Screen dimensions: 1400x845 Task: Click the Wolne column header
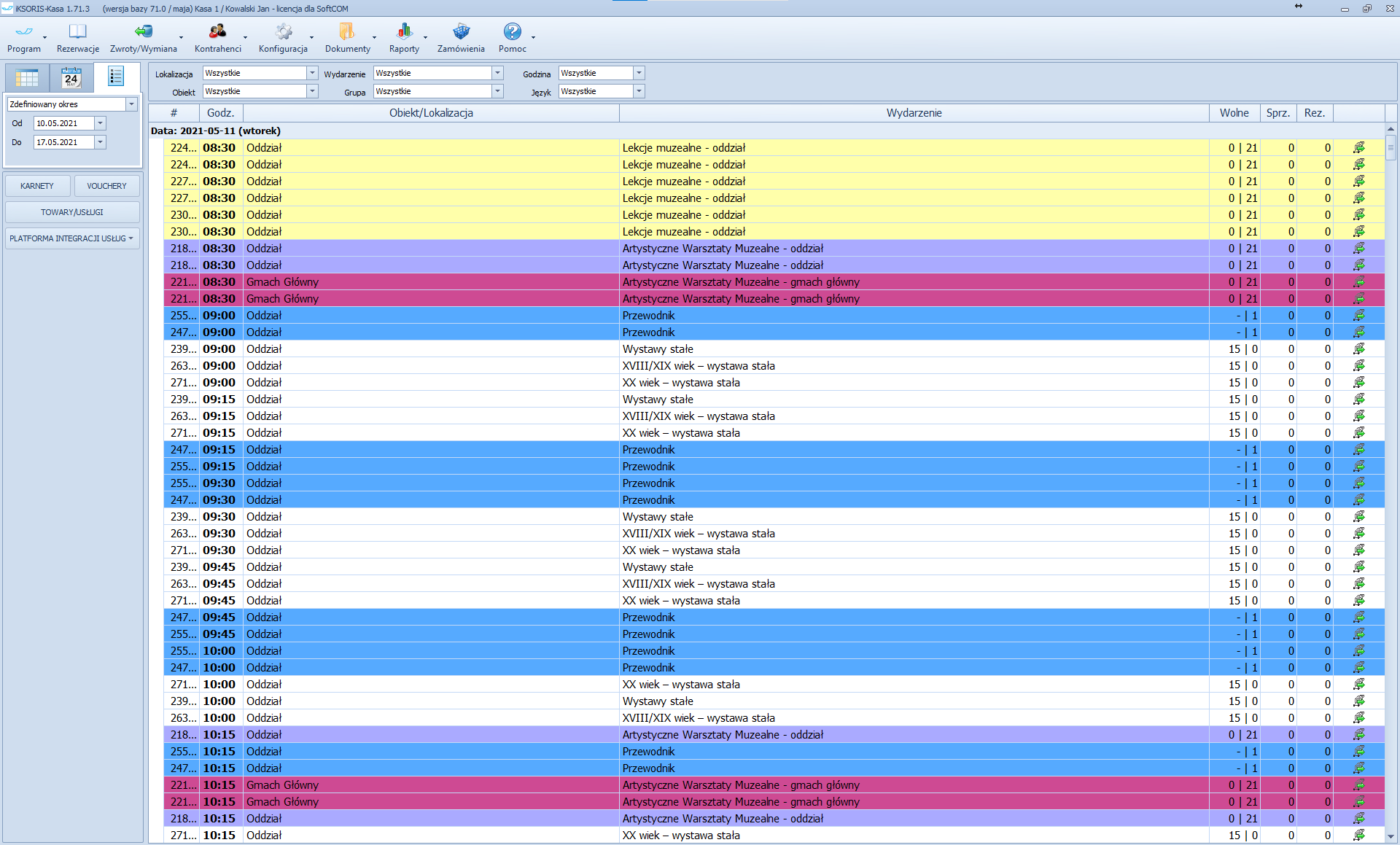coord(1234,113)
